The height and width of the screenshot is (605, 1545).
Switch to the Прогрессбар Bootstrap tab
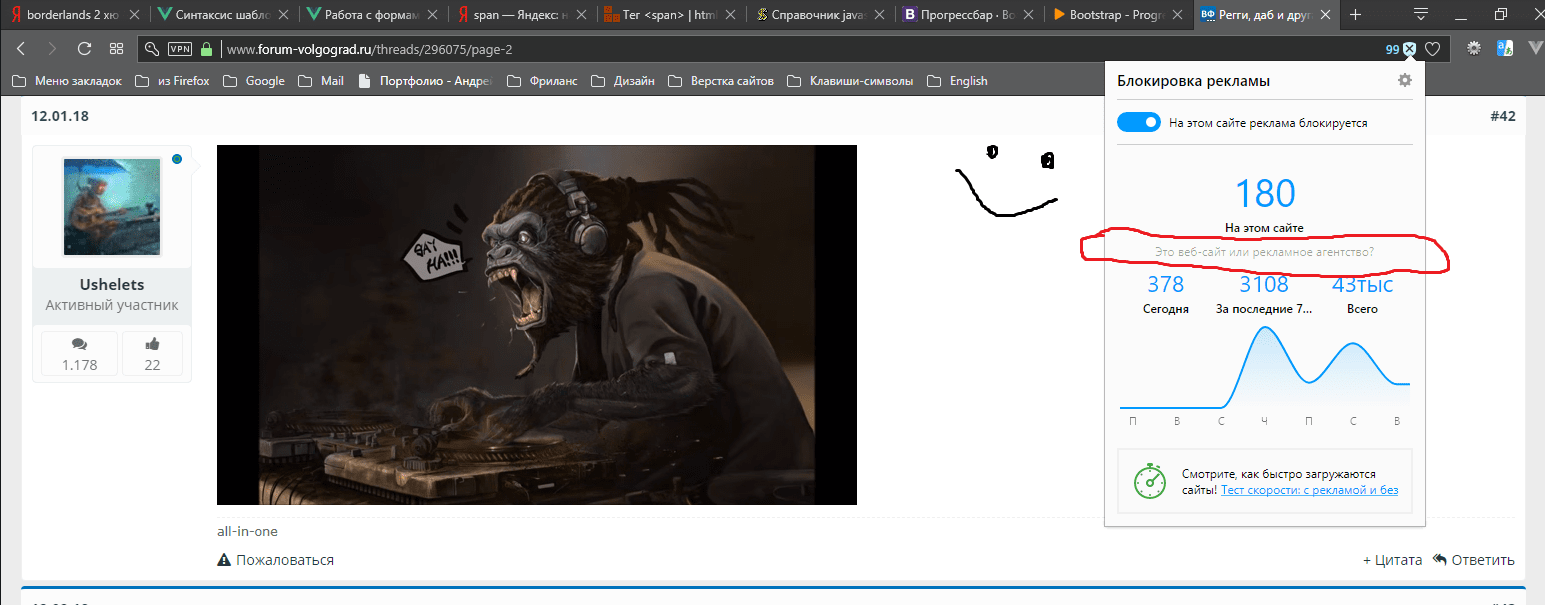(x=969, y=15)
